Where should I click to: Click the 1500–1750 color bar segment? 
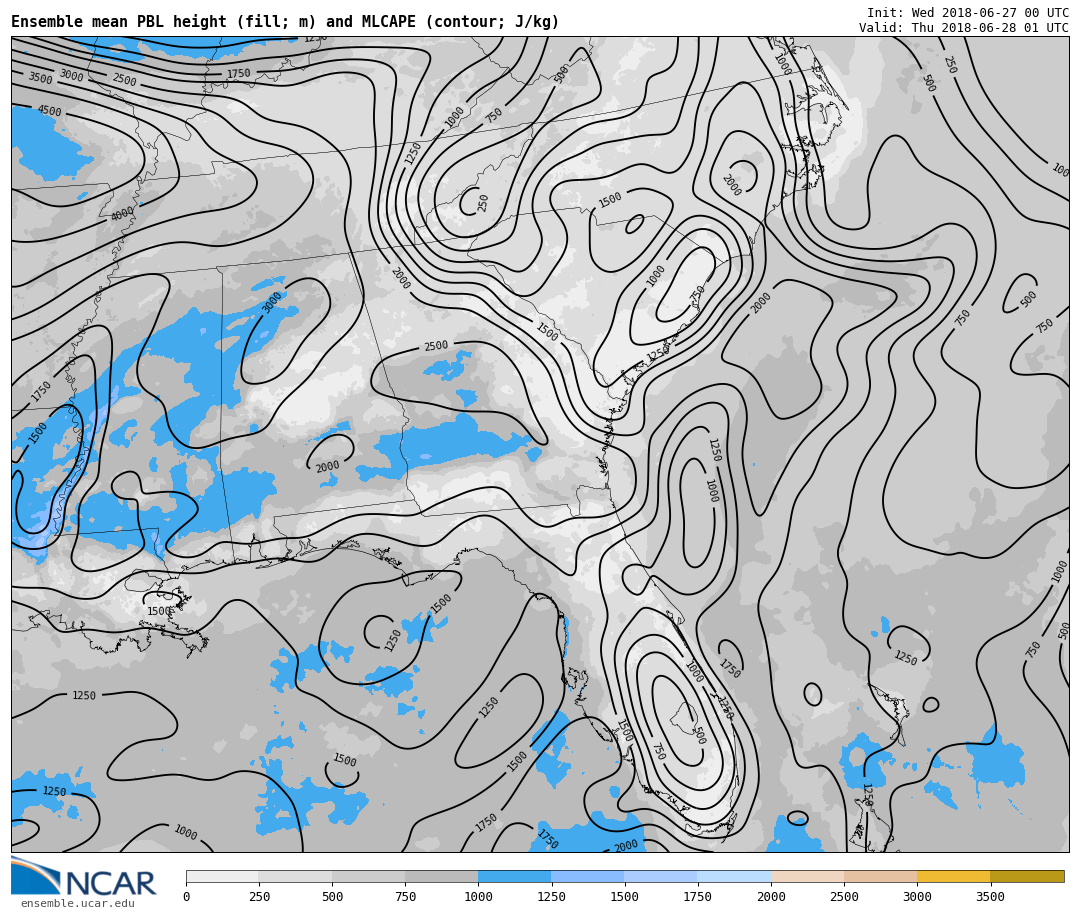661,876
